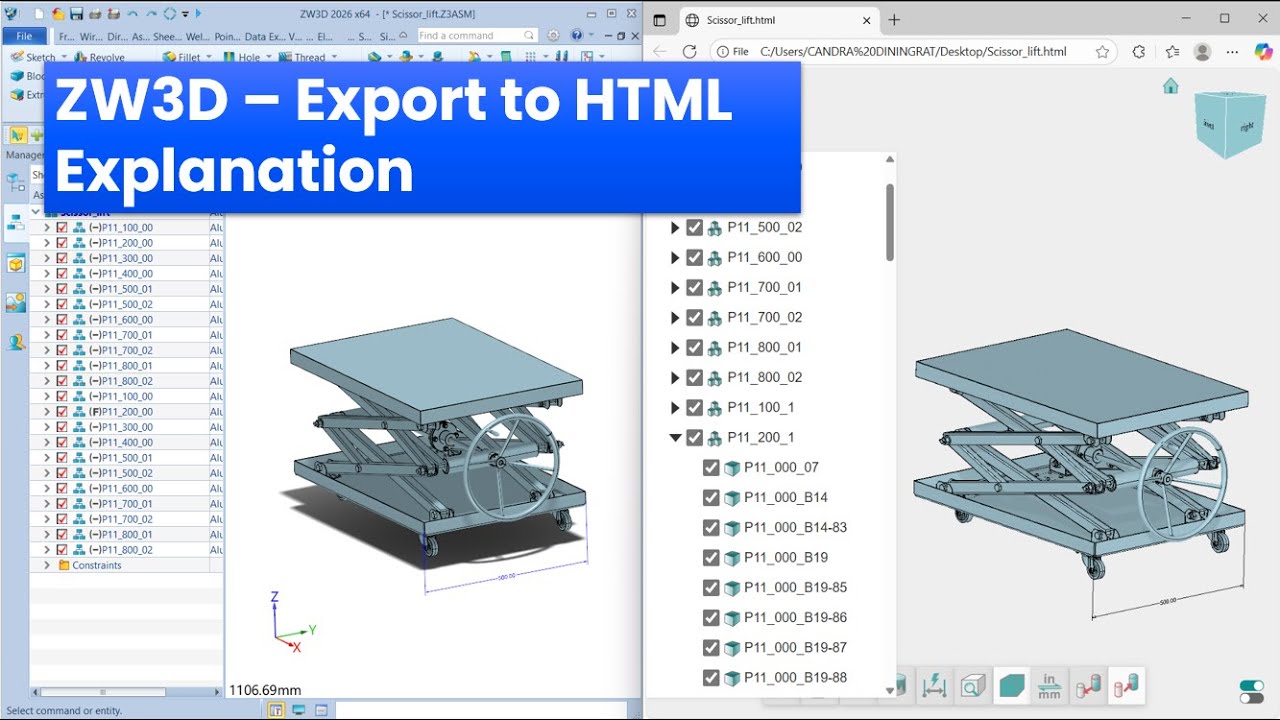The width and height of the screenshot is (1280, 720).
Task: Uncheck P11_000_B19-88 part in HTML viewer
Action: 711,677
